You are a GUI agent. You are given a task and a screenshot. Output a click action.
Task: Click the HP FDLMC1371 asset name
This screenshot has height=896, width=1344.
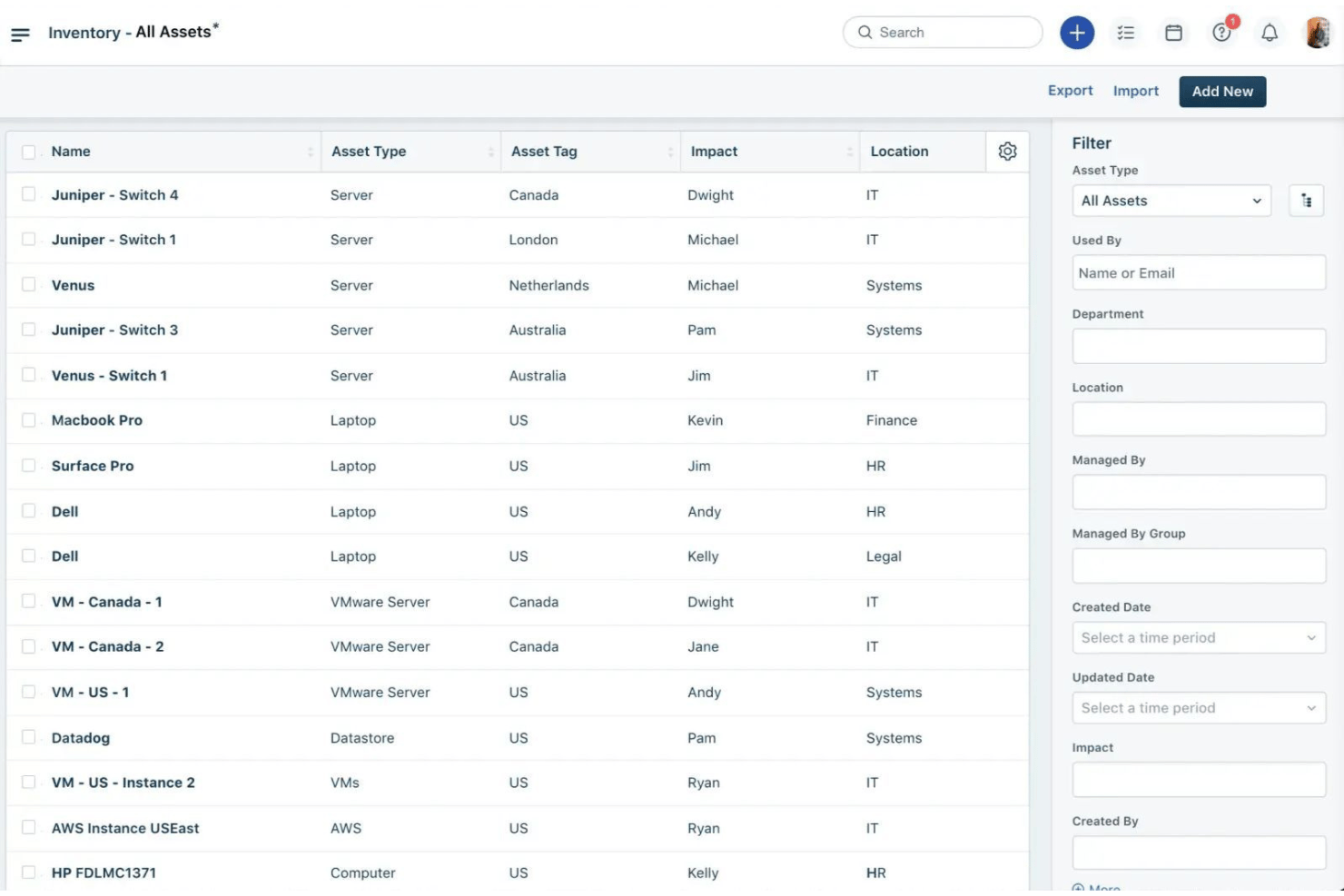click(x=104, y=873)
